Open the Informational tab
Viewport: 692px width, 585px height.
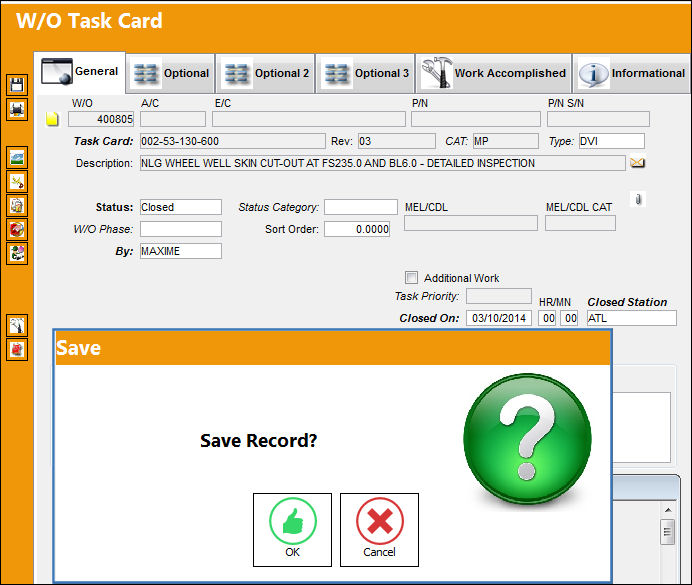pos(632,73)
